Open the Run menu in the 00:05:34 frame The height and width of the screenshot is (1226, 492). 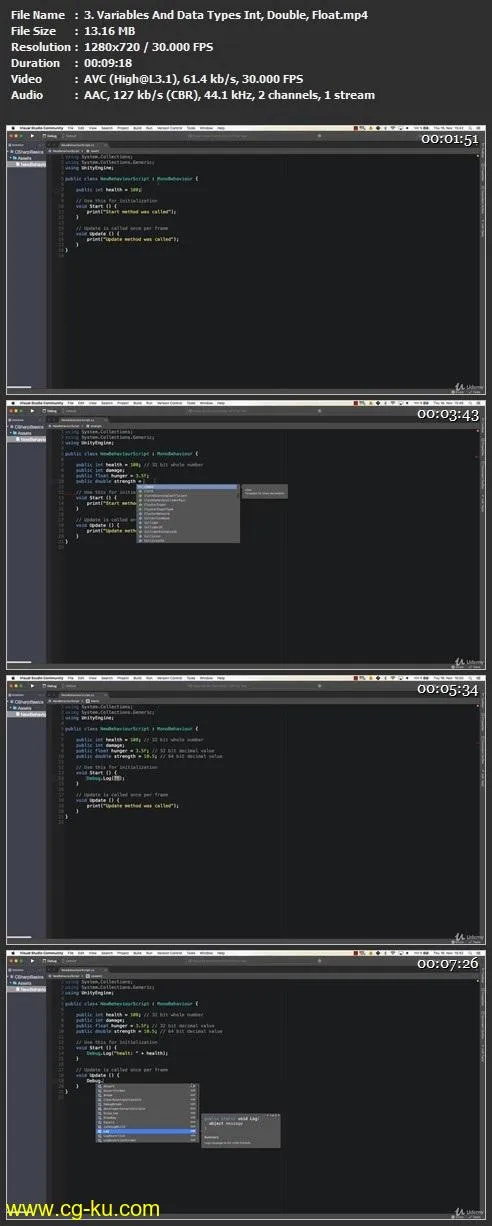click(x=148, y=678)
